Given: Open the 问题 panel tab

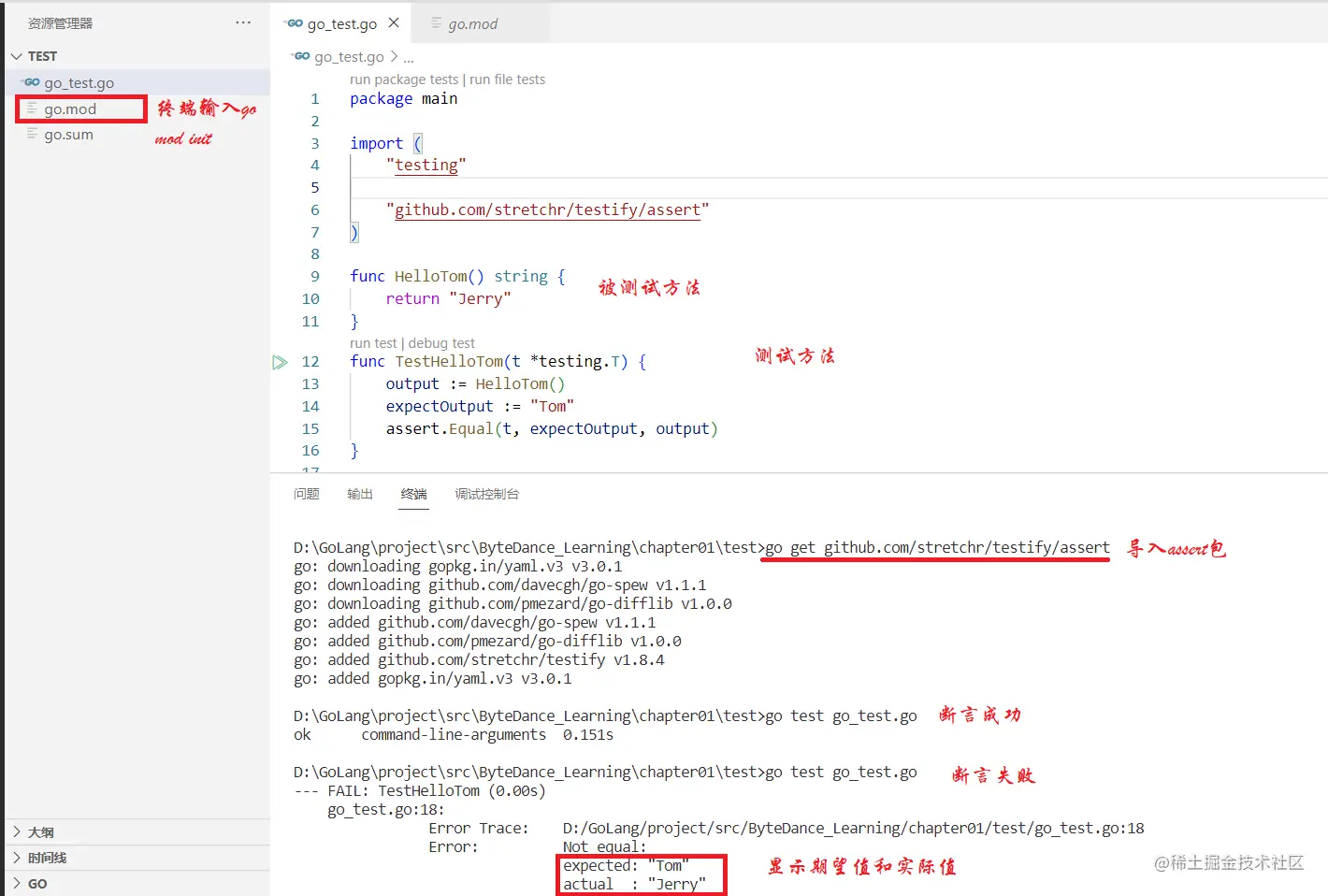Looking at the screenshot, I should (307, 494).
